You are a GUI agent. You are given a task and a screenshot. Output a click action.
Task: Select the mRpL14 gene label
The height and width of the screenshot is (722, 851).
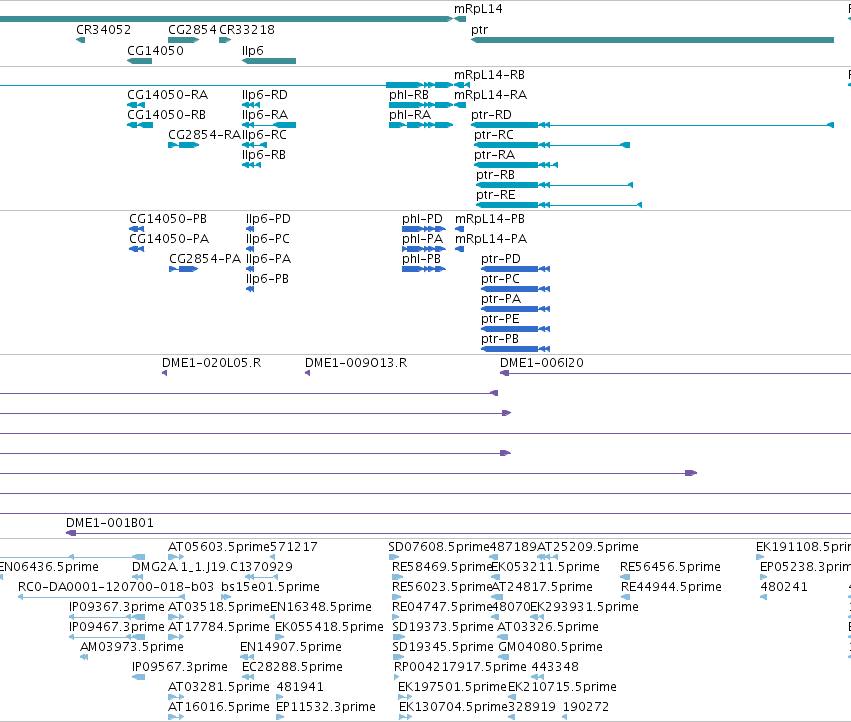(478, 9)
